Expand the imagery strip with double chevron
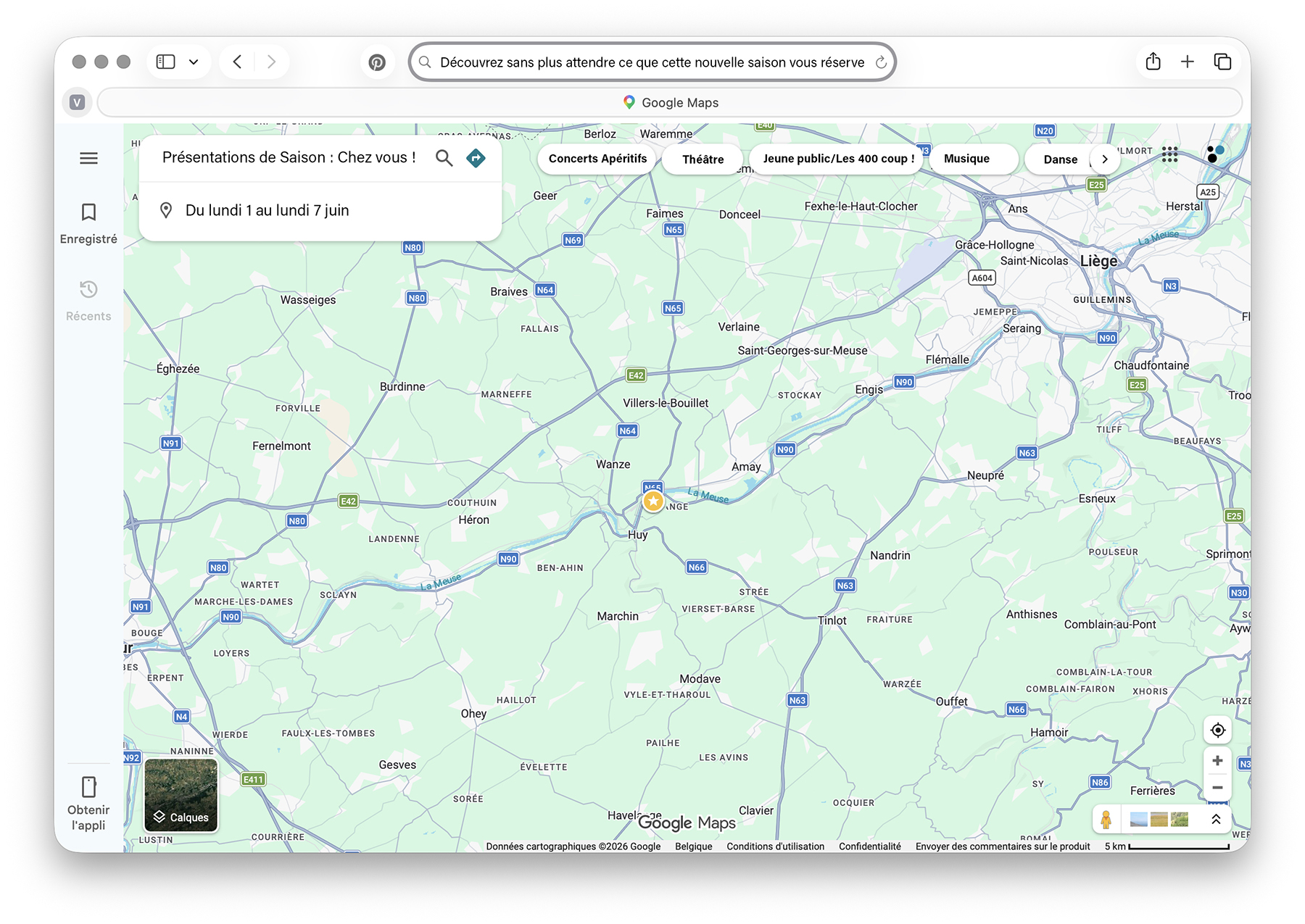The image size is (1305, 924). click(x=1216, y=819)
